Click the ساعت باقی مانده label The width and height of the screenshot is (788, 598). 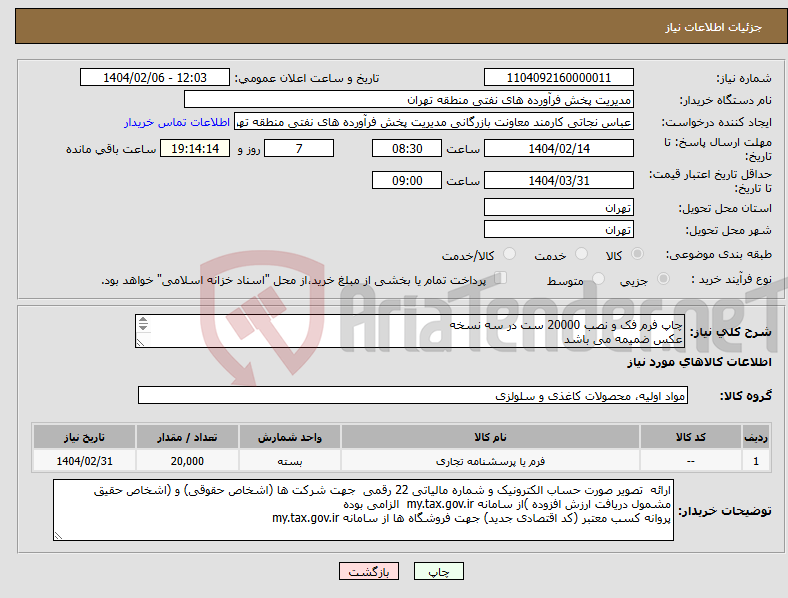tap(111, 149)
